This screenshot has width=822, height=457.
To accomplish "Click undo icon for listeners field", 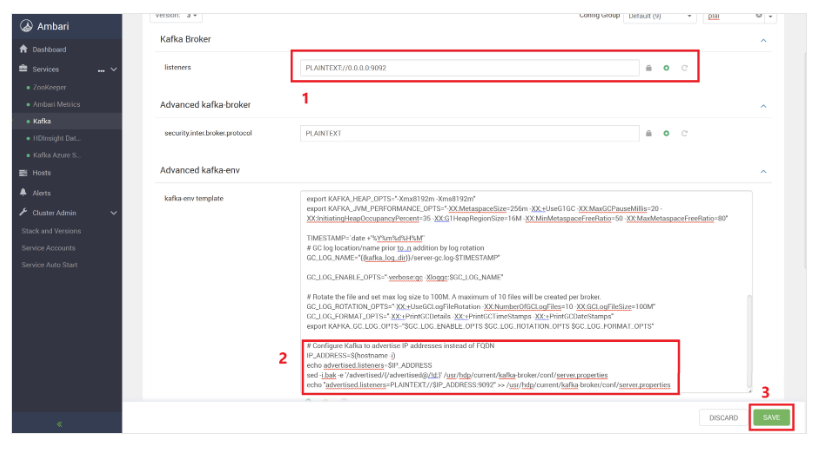I will (684, 68).
